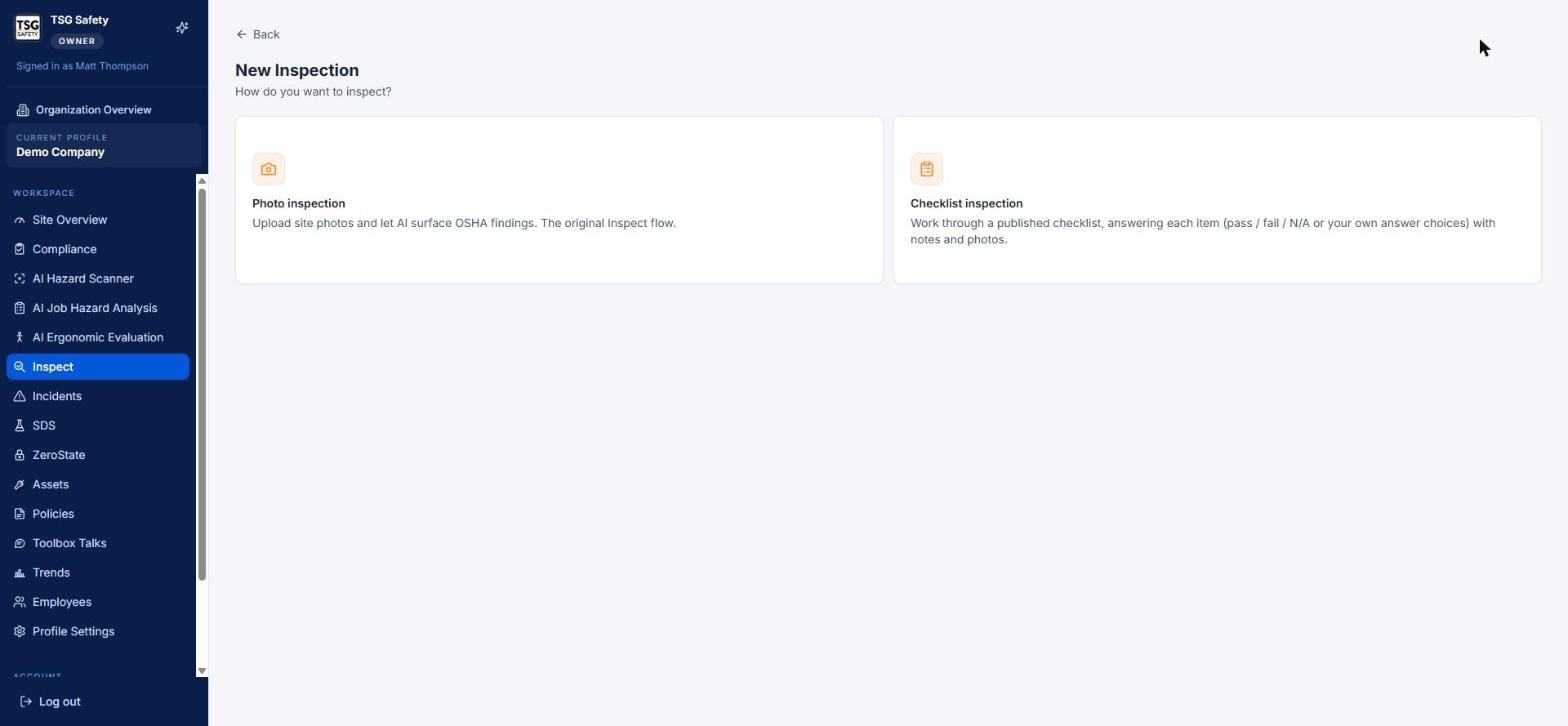Click the AI Hazard Scanner sidebar icon
This screenshot has height=726, width=1568.
[x=19, y=279]
